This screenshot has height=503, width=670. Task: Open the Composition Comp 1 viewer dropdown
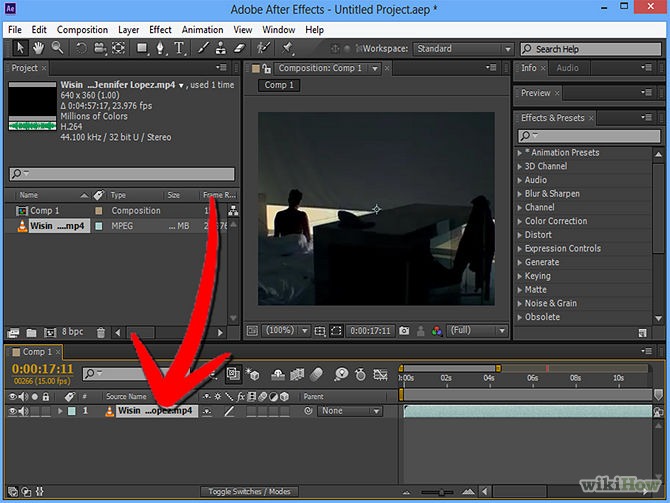click(x=375, y=68)
